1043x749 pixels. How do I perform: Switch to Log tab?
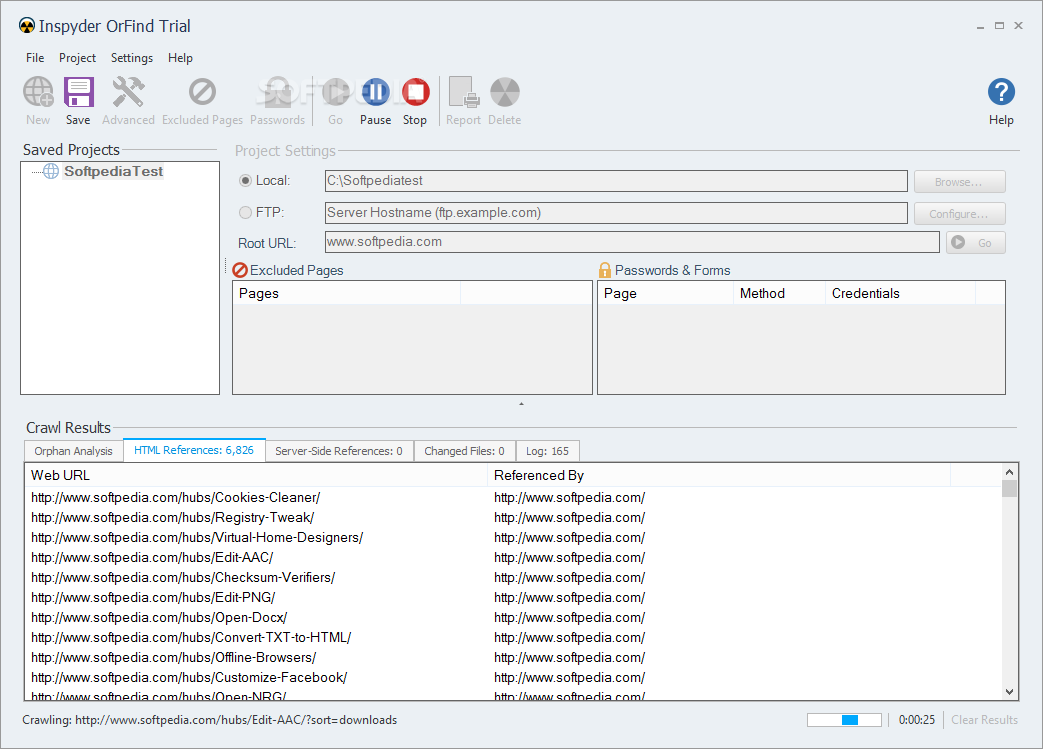coord(547,451)
